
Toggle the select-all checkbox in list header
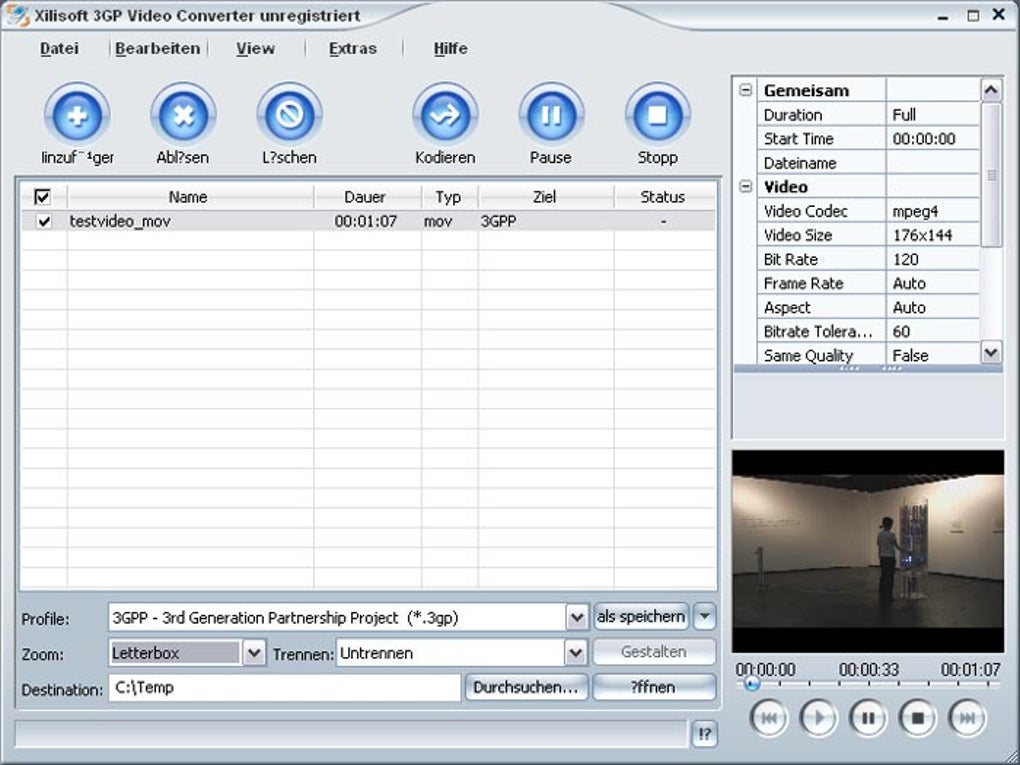tap(43, 197)
